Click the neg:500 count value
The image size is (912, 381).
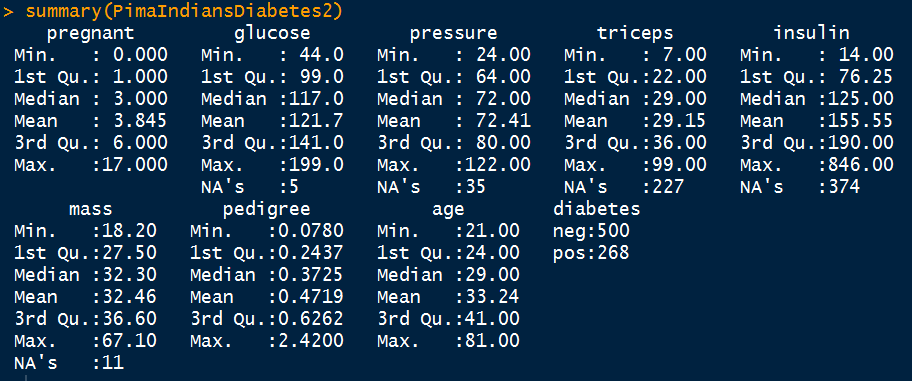pos(591,231)
